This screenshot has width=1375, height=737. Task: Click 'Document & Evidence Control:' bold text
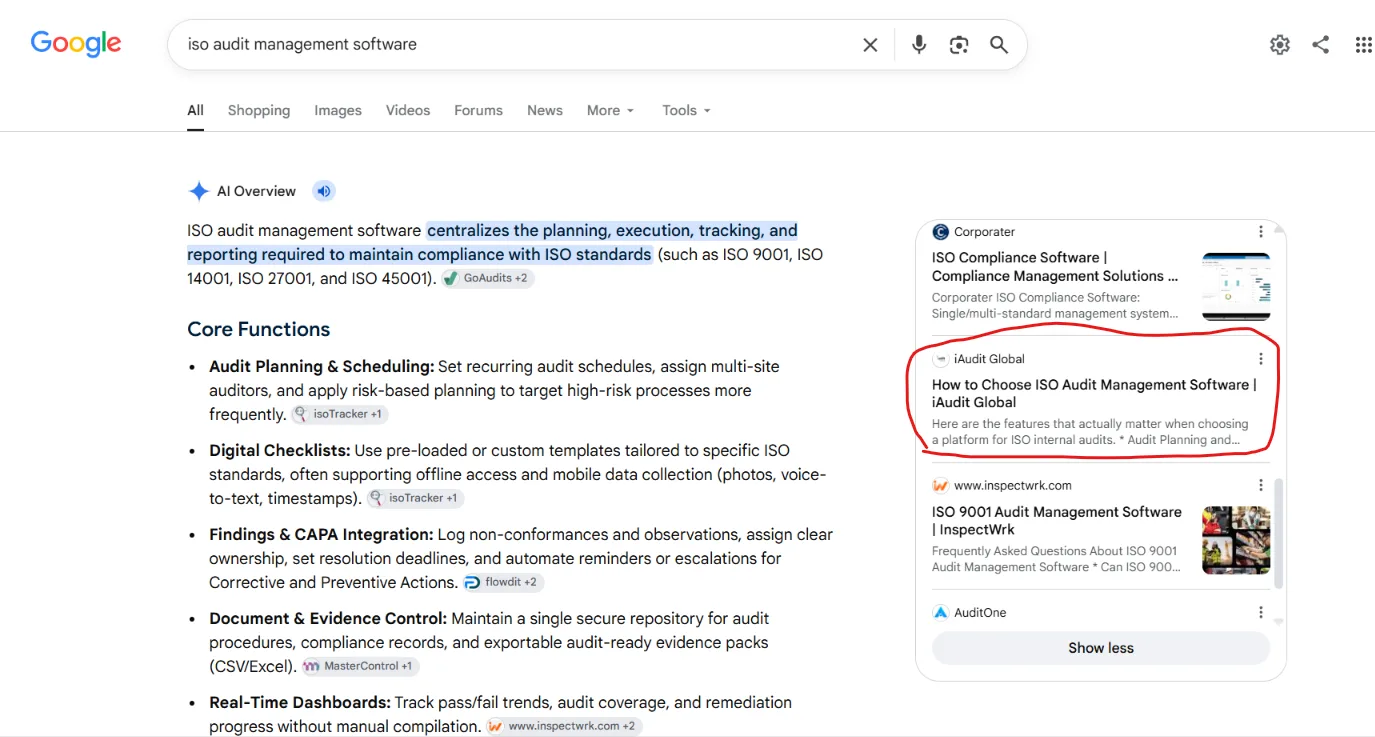click(328, 618)
